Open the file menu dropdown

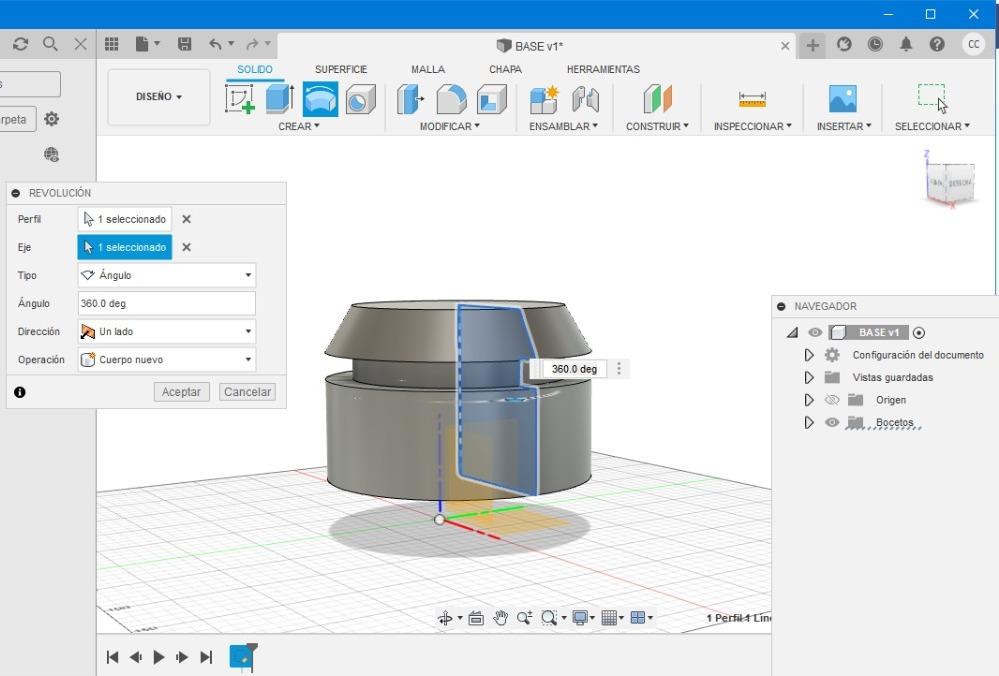tap(147, 44)
